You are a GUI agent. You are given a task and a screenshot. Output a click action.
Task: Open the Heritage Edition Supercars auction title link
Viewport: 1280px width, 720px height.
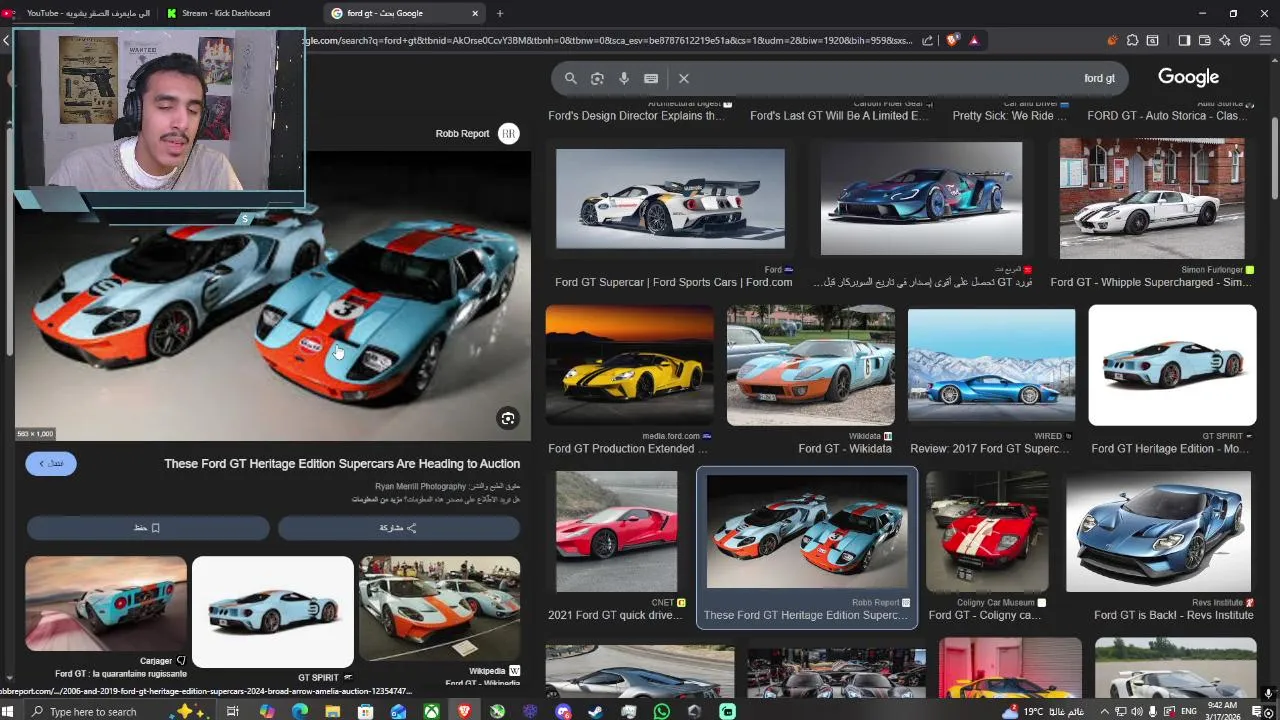click(342, 464)
